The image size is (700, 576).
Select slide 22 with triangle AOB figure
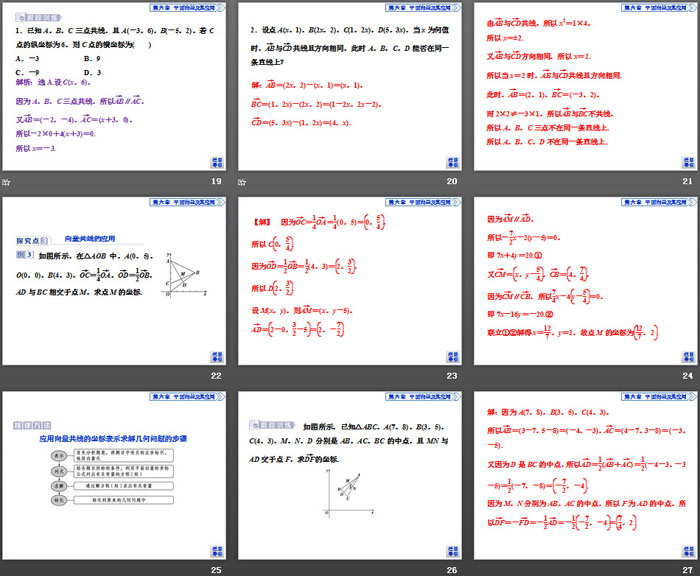pyautogui.click(x=114, y=281)
